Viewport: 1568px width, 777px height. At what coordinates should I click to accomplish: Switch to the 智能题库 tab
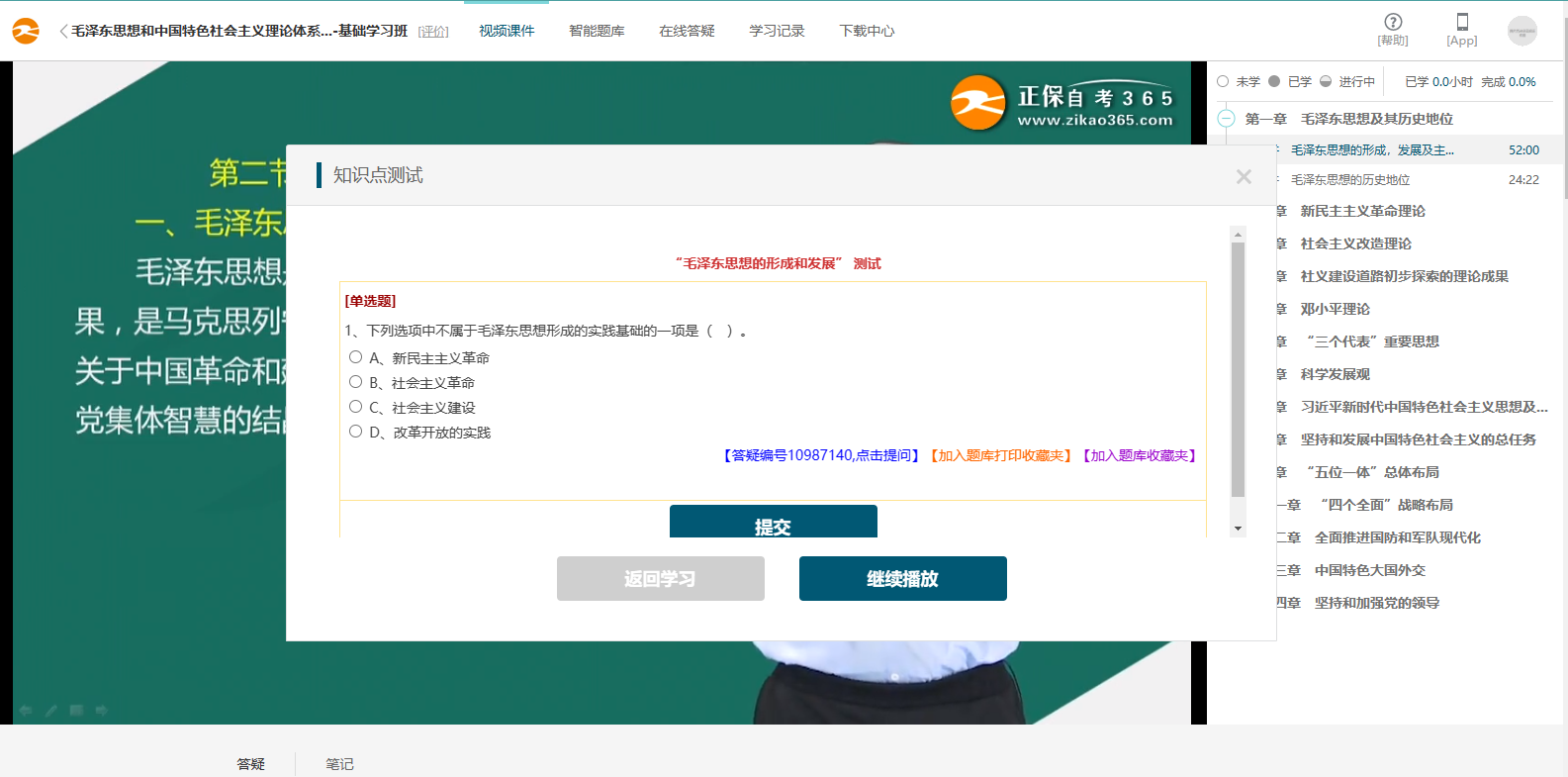(x=597, y=31)
